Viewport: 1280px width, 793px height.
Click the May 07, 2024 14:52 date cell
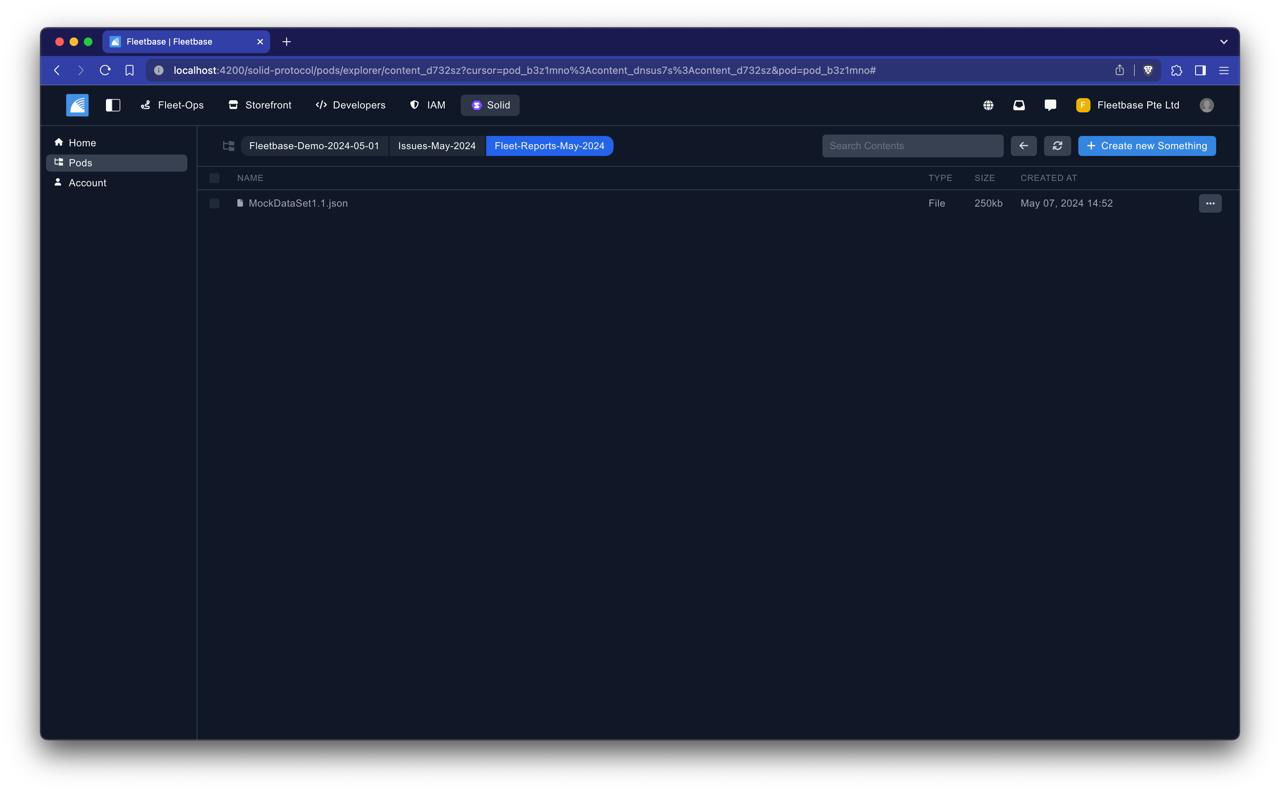[x=1066, y=203]
